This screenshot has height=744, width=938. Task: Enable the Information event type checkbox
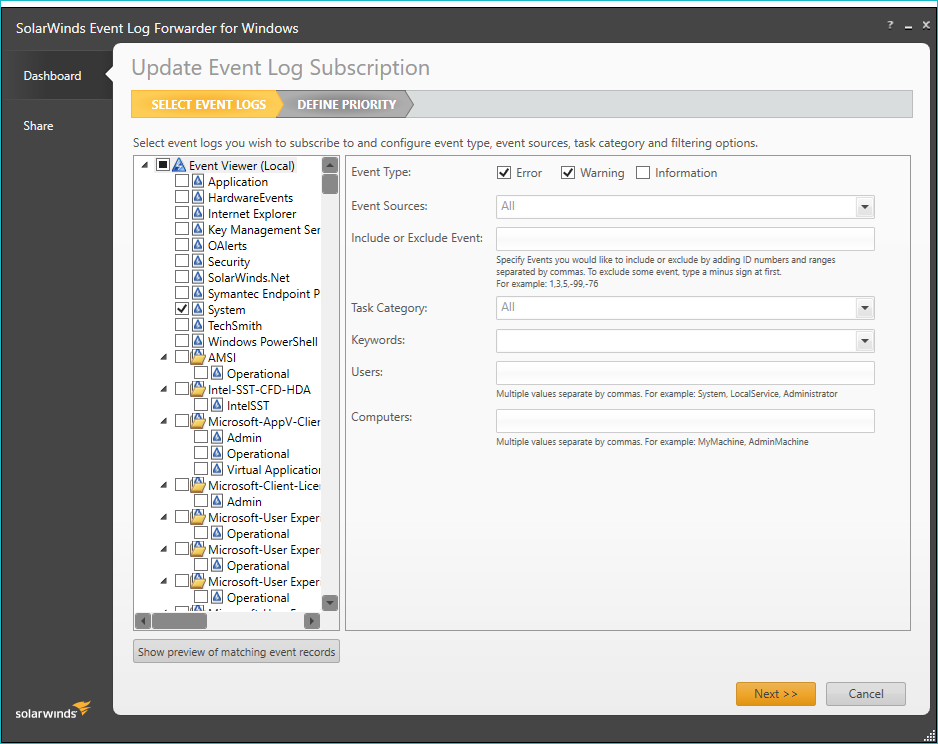643,173
